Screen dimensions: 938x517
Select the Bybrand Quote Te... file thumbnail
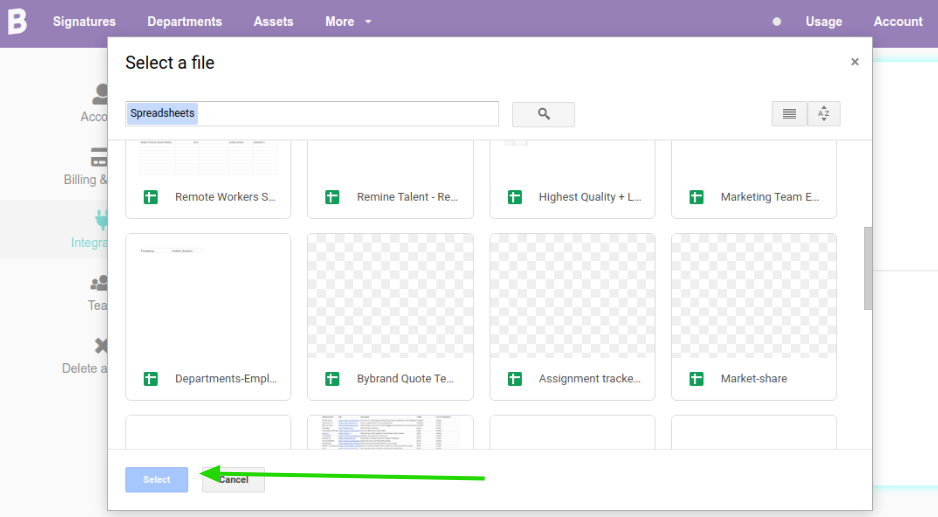[x=390, y=297]
